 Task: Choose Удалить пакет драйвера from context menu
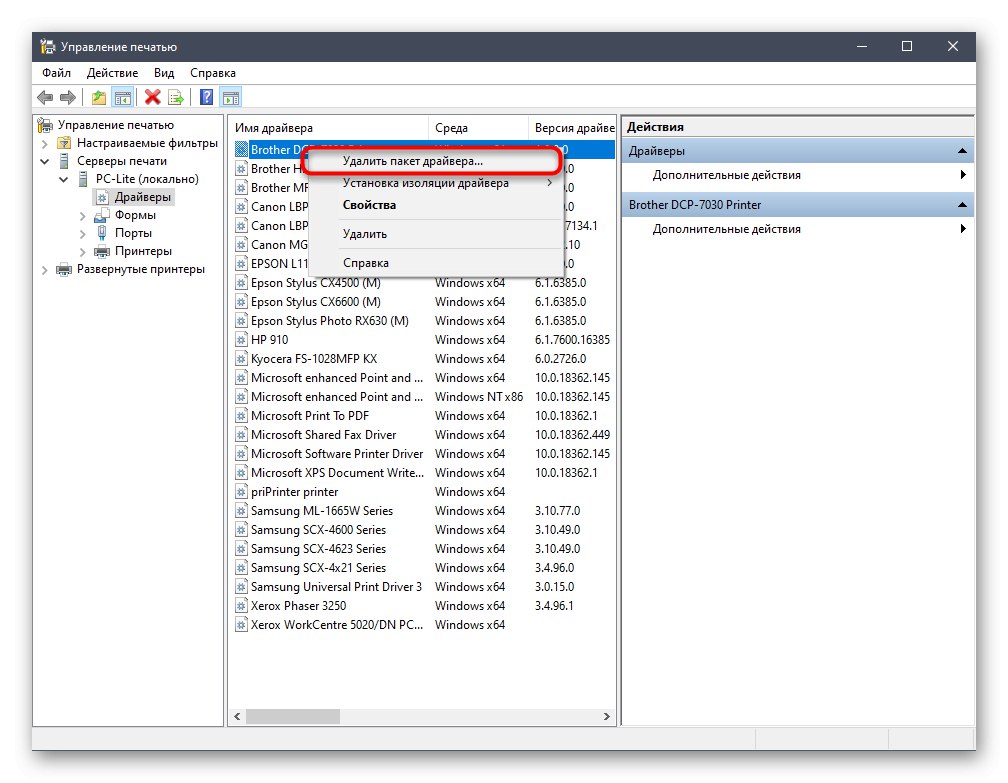click(431, 161)
